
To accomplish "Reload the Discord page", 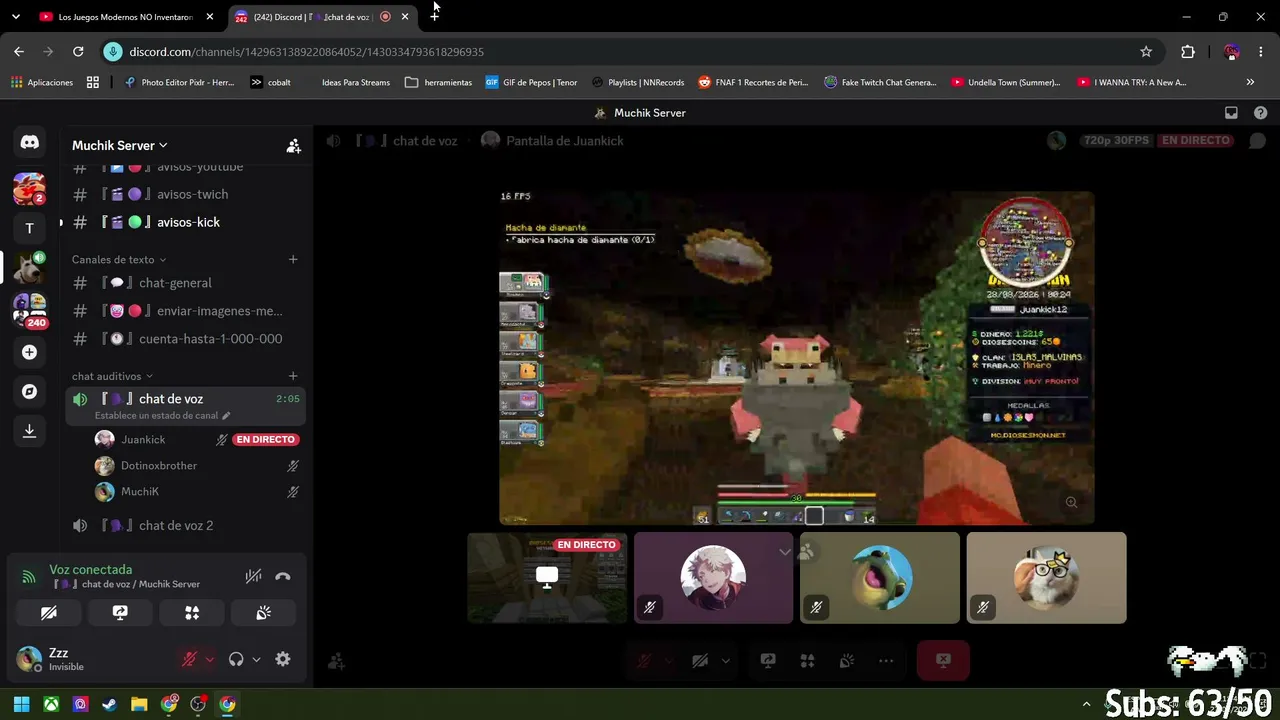I will point(78,52).
